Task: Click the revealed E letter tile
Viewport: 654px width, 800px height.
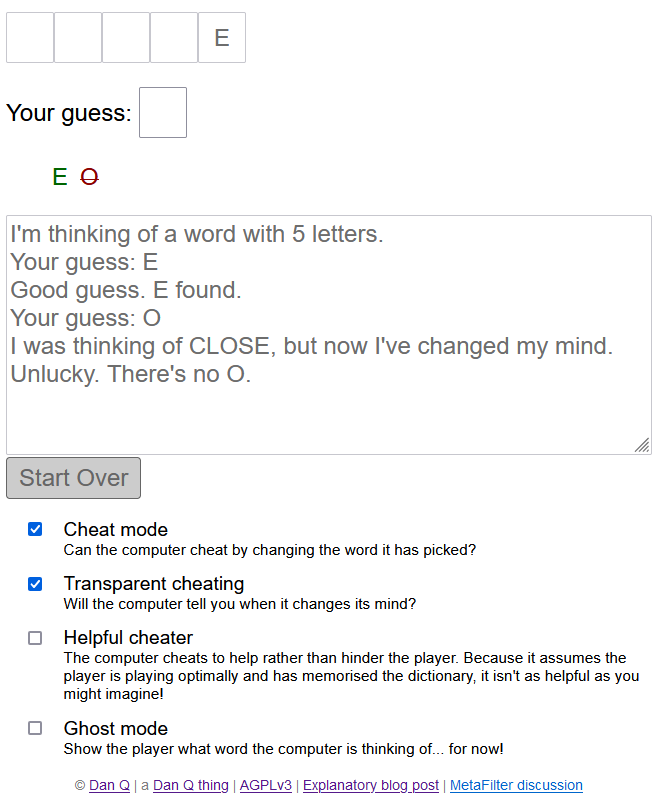Action: (222, 38)
